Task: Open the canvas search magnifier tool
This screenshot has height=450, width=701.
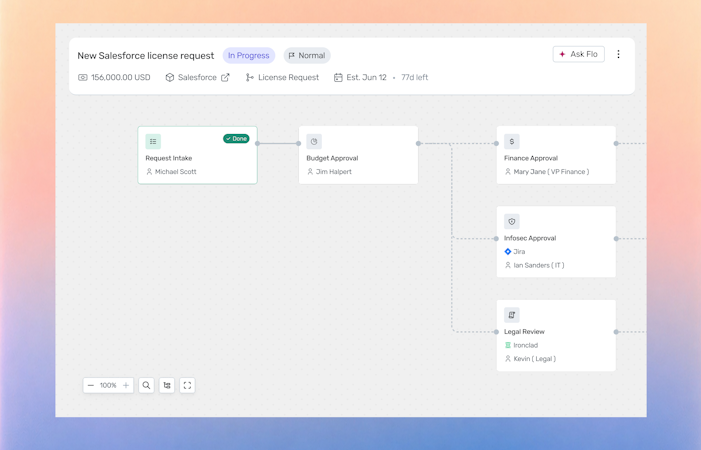Action: [x=146, y=385]
